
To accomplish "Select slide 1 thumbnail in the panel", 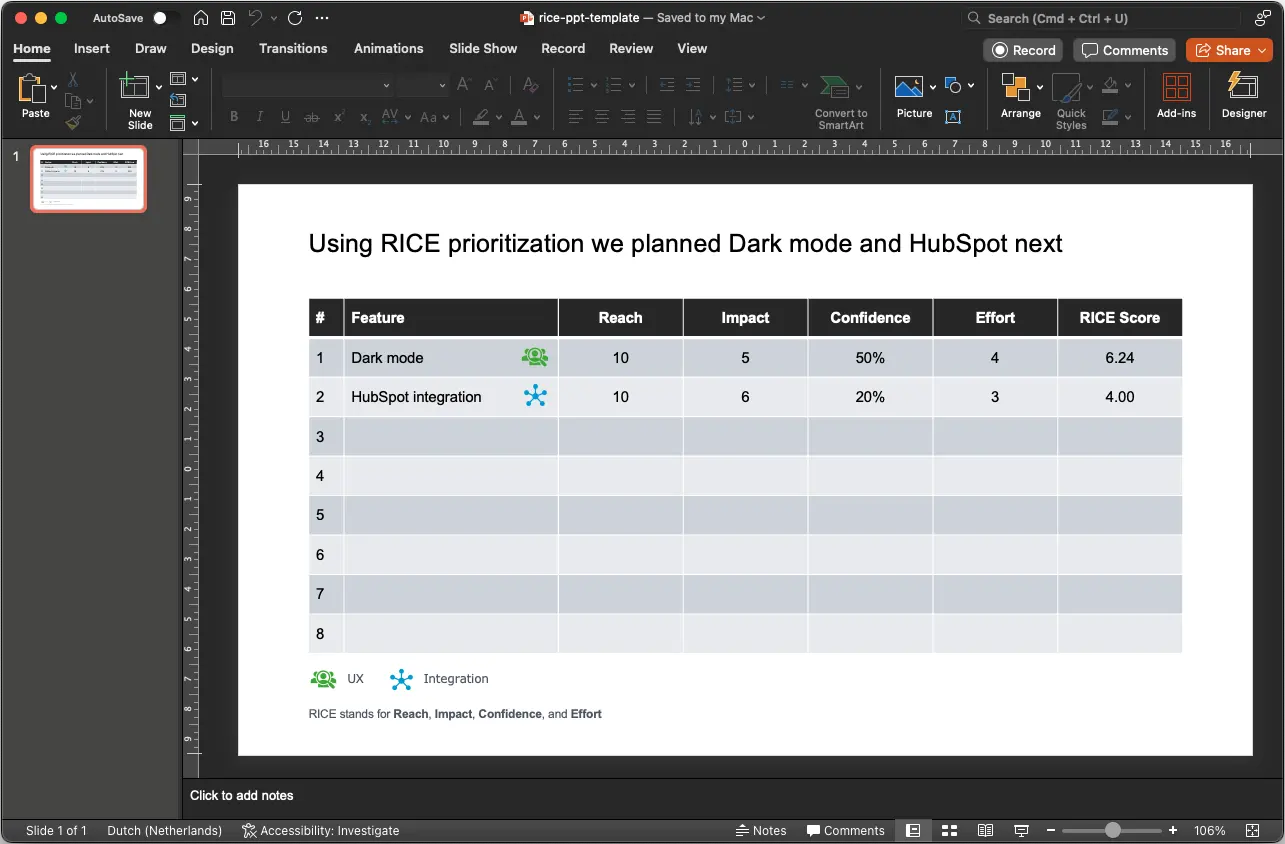I will click(x=88, y=179).
